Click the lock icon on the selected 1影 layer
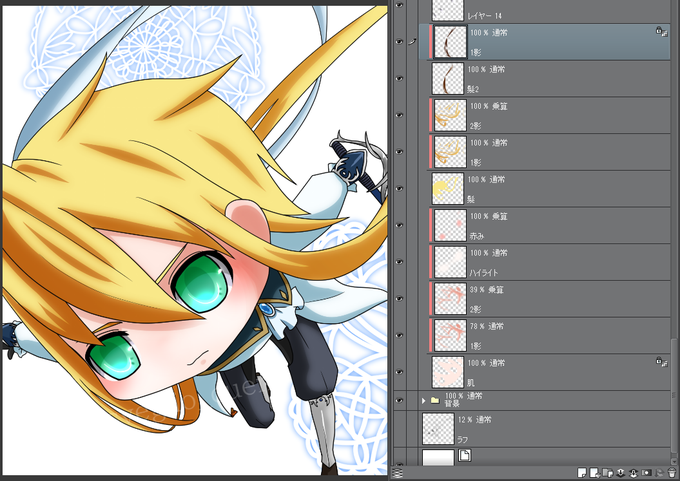 pos(661,31)
